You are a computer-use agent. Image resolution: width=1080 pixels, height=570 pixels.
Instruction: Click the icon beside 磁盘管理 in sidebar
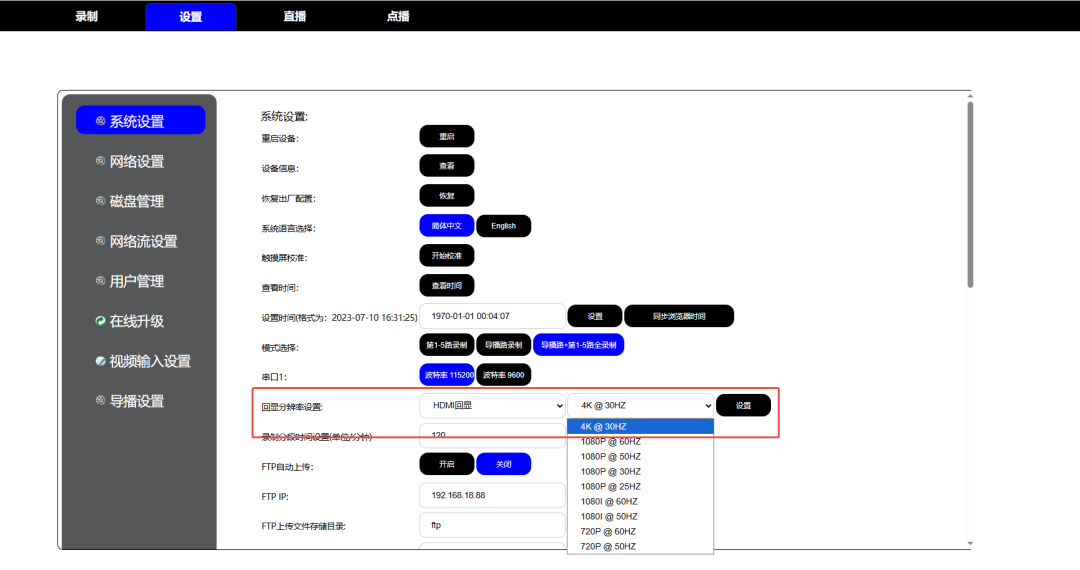coord(101,201)
